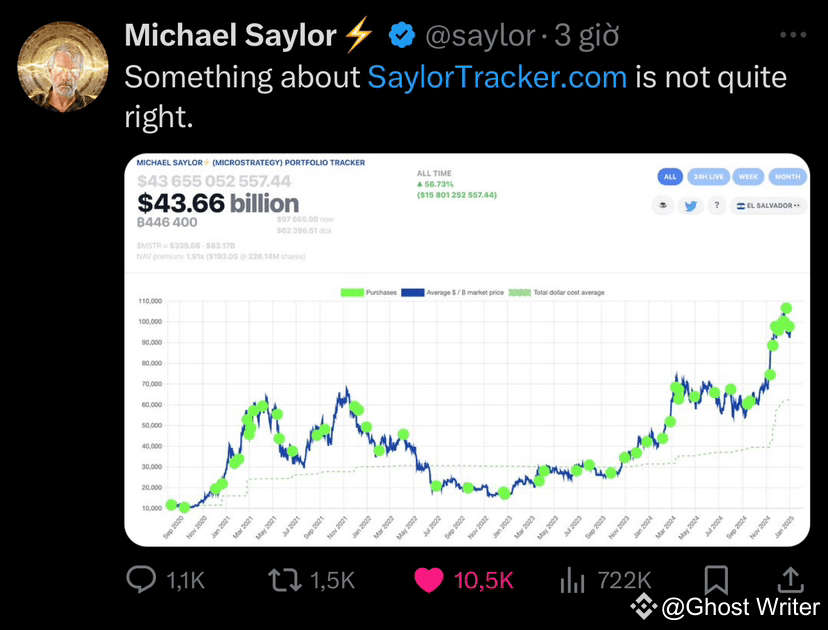Image resolution: width=828 pixels, height=630 pixels.
Task: Open the share options for the tweet
Action: pos(790,578)
